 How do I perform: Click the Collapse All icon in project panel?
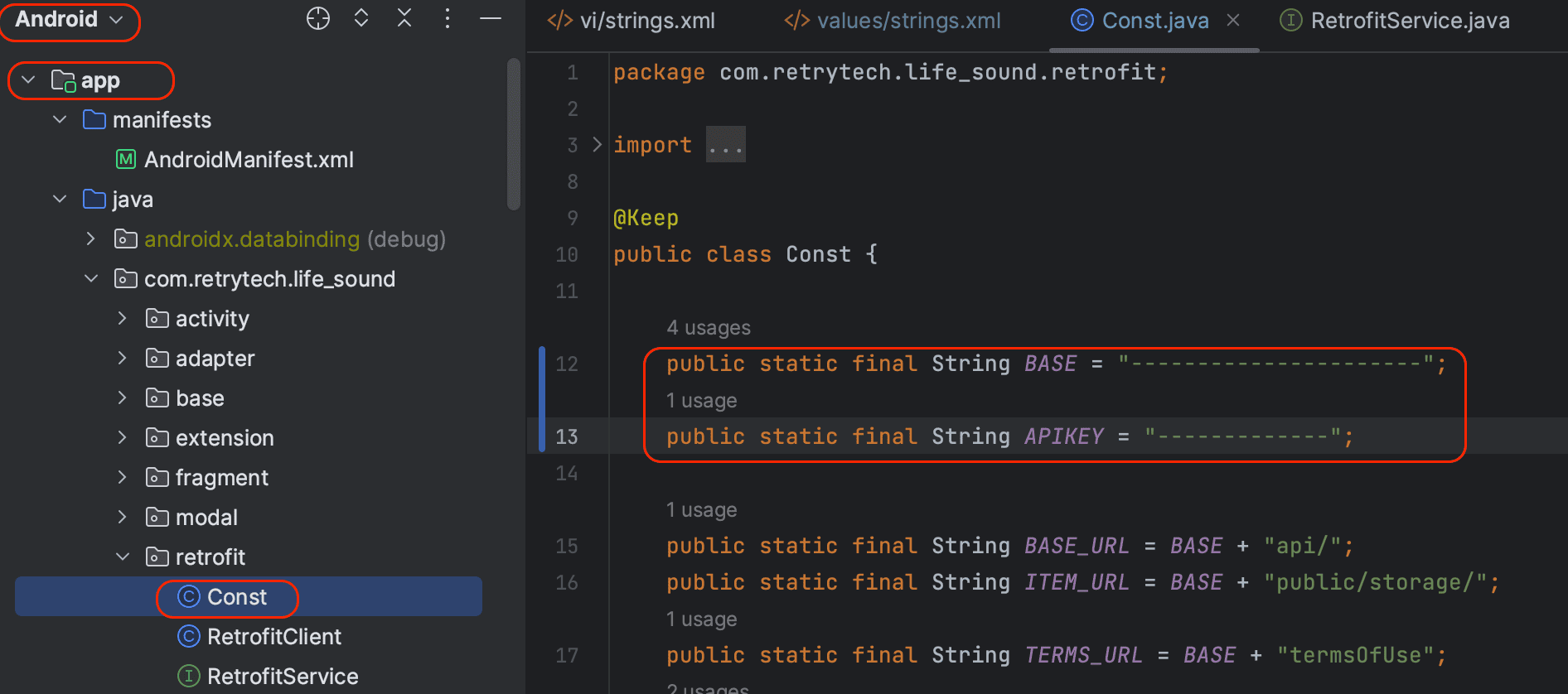[404, 18]
